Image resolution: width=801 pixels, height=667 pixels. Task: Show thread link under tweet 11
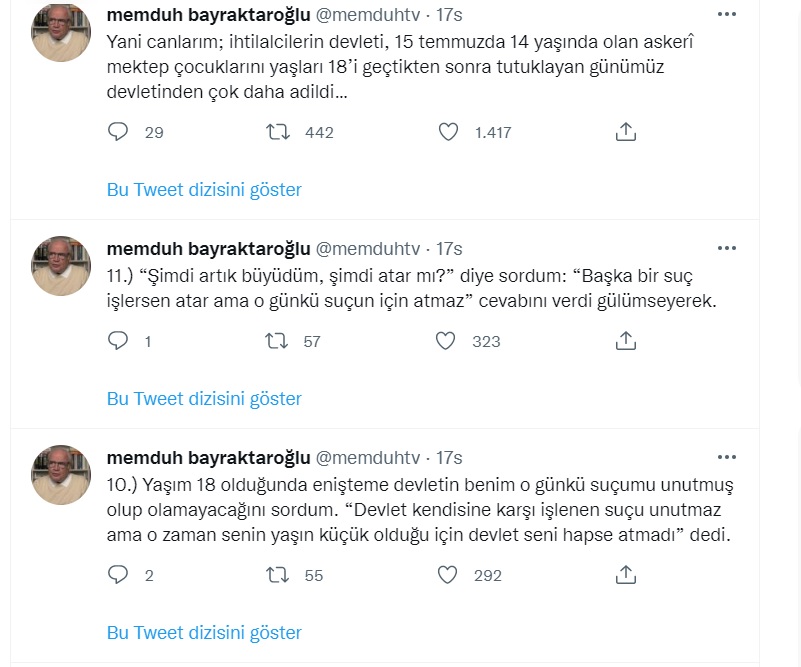204,398
